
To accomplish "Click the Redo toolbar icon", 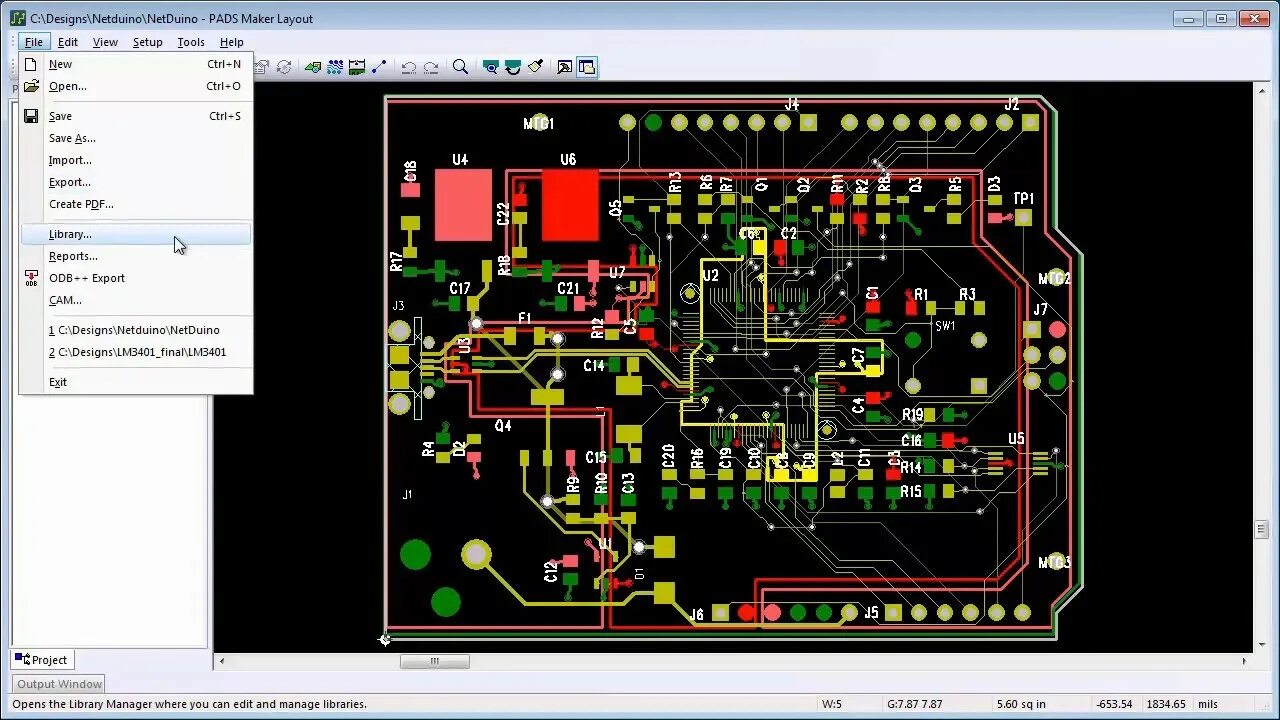I will click(430, 67).
